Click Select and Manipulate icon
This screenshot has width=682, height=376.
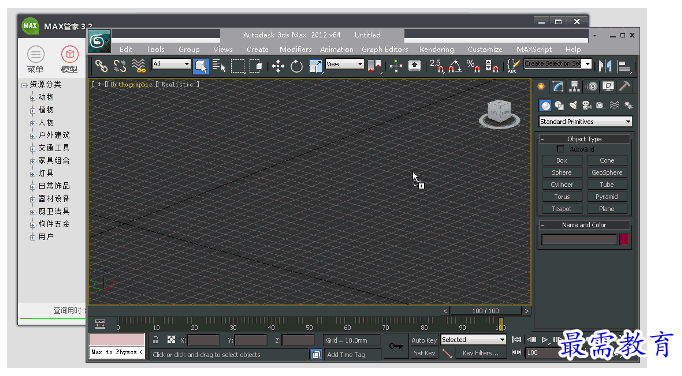396,66
